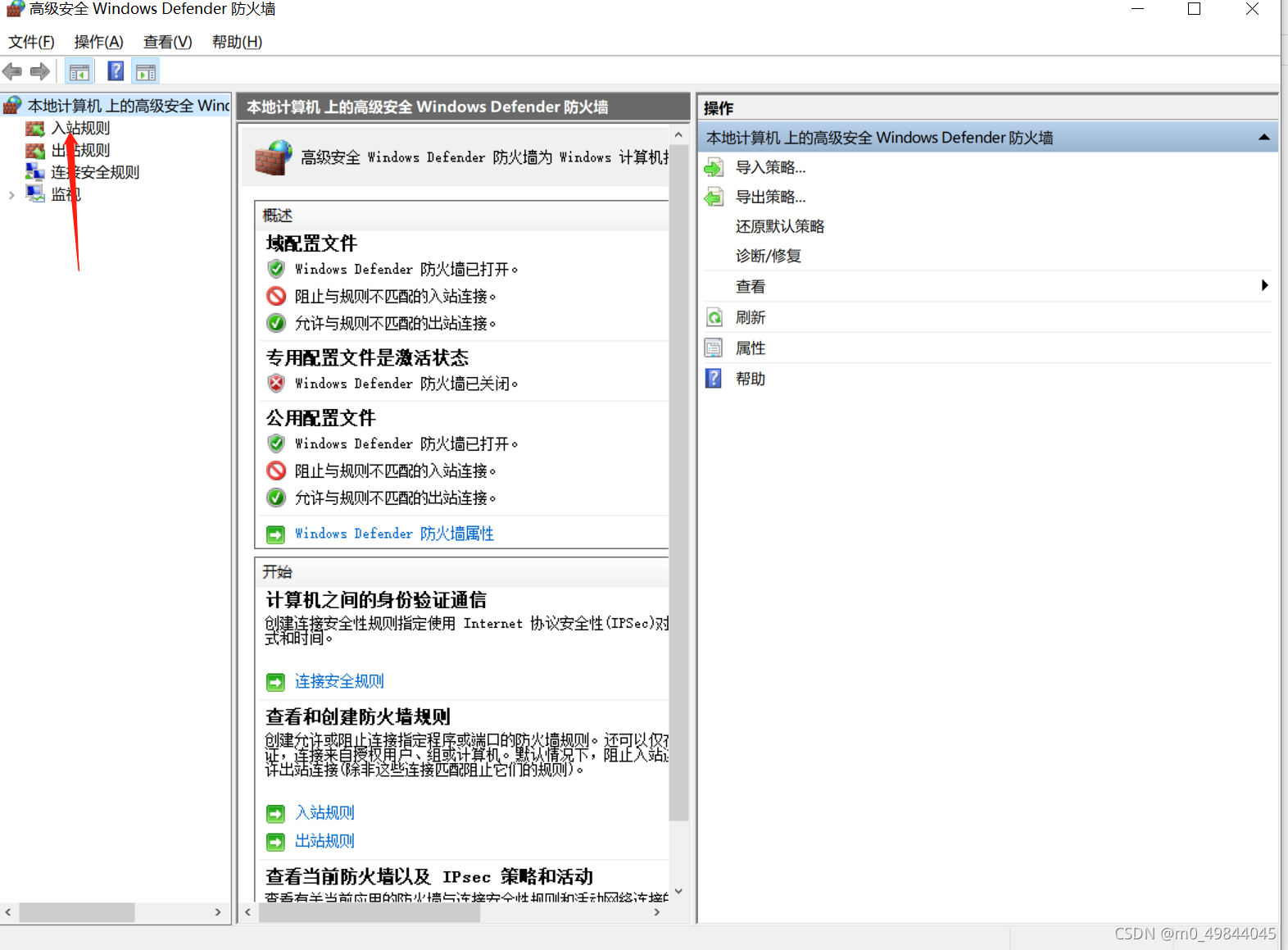Open the 出站规则 link in center pane

[x=324, y=841]
